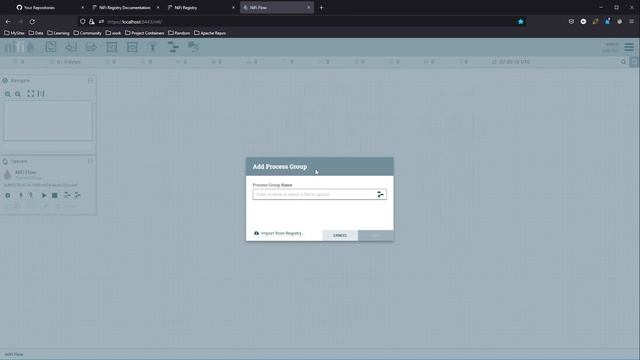Open the Random bookmarks folder
The image size is (640, 360).
179,33
